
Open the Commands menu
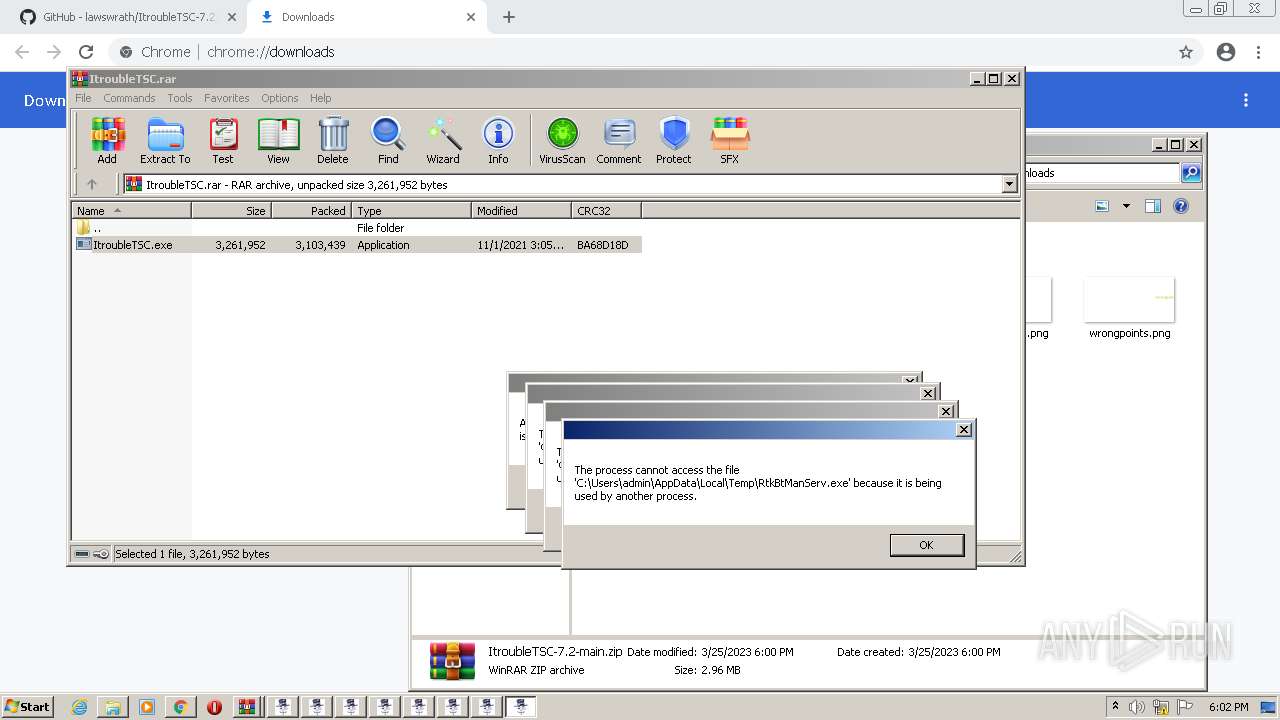click(x=129, y=98)
